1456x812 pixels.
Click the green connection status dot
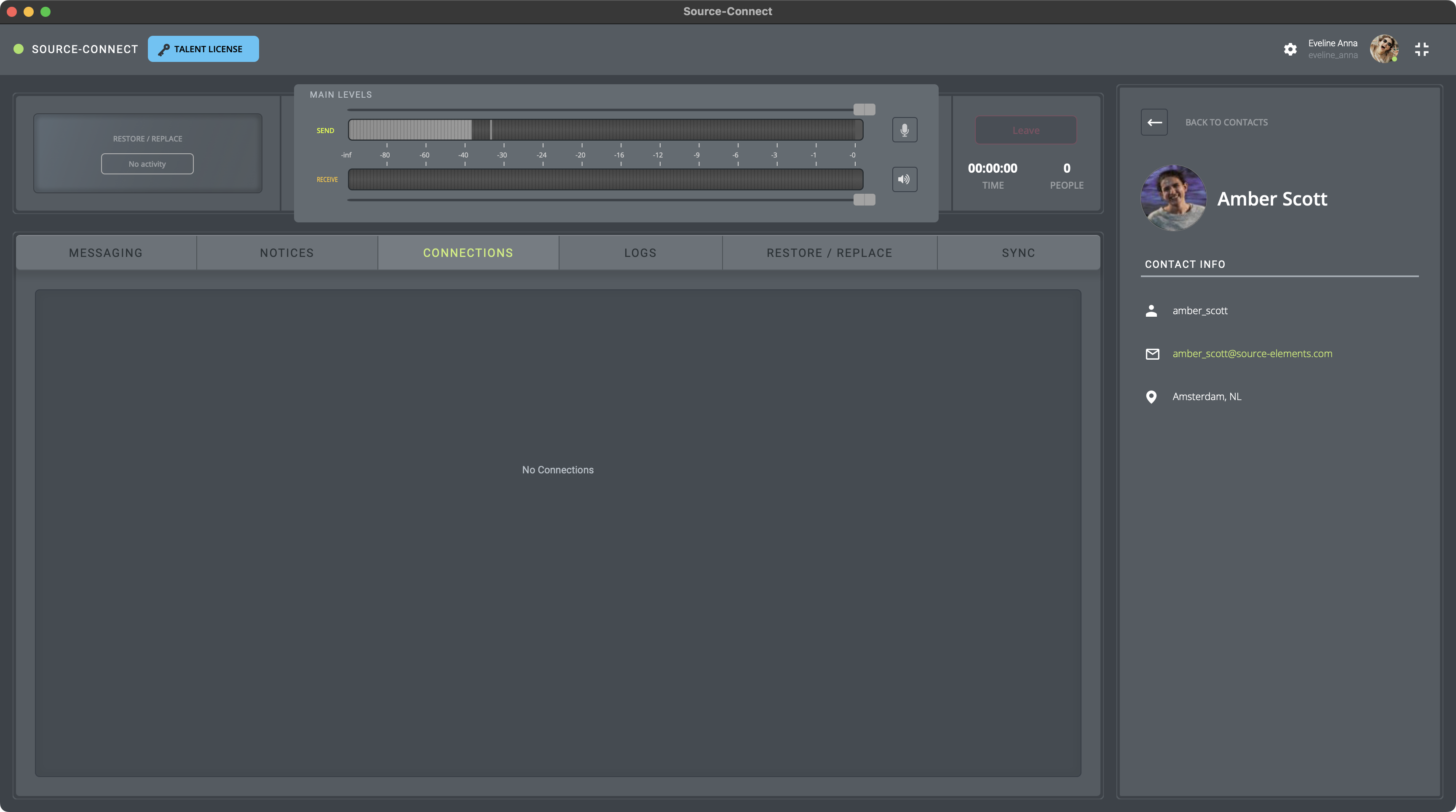point(19,49)
